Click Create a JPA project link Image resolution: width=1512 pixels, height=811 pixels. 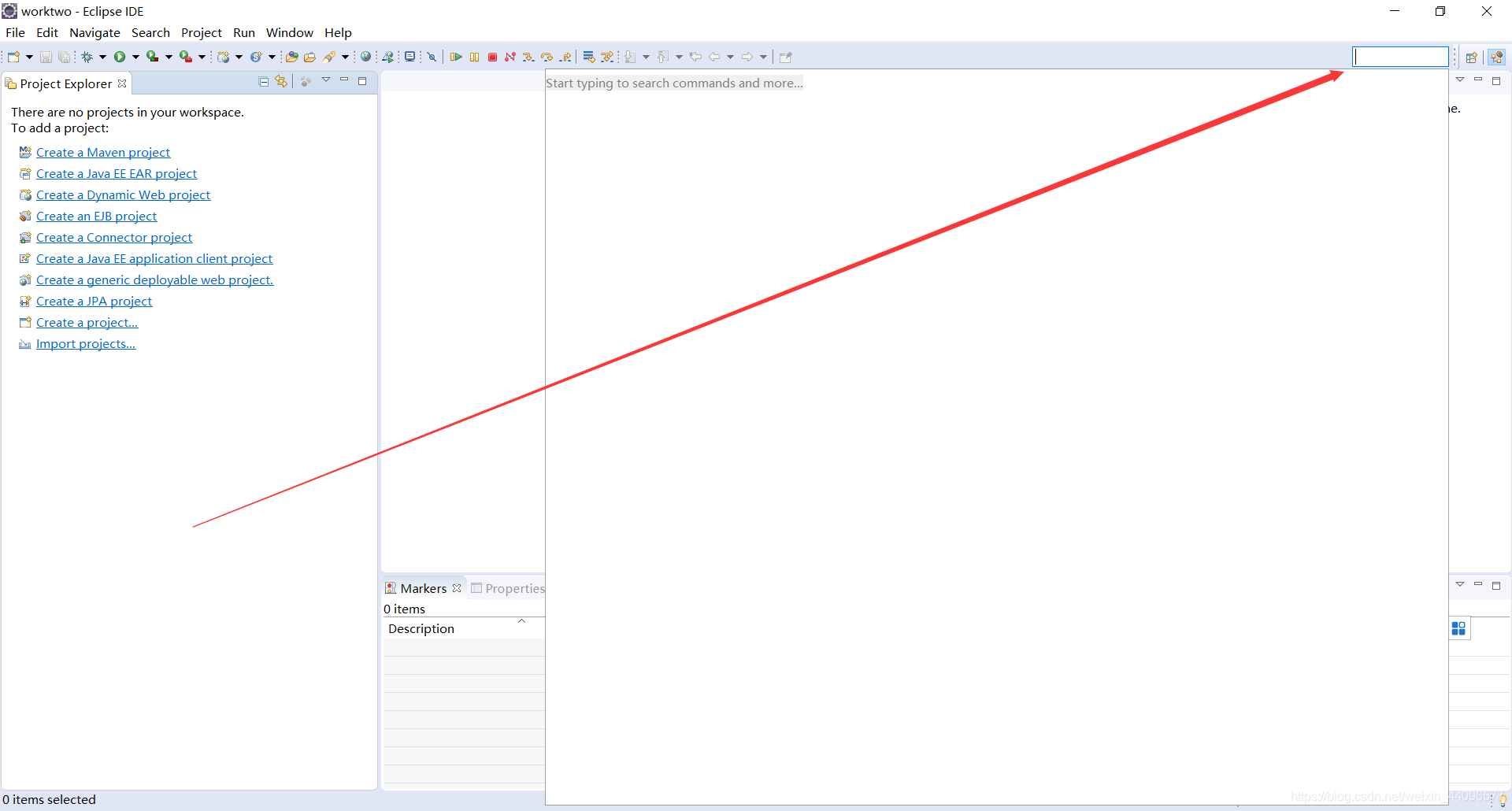pos(94,301)
